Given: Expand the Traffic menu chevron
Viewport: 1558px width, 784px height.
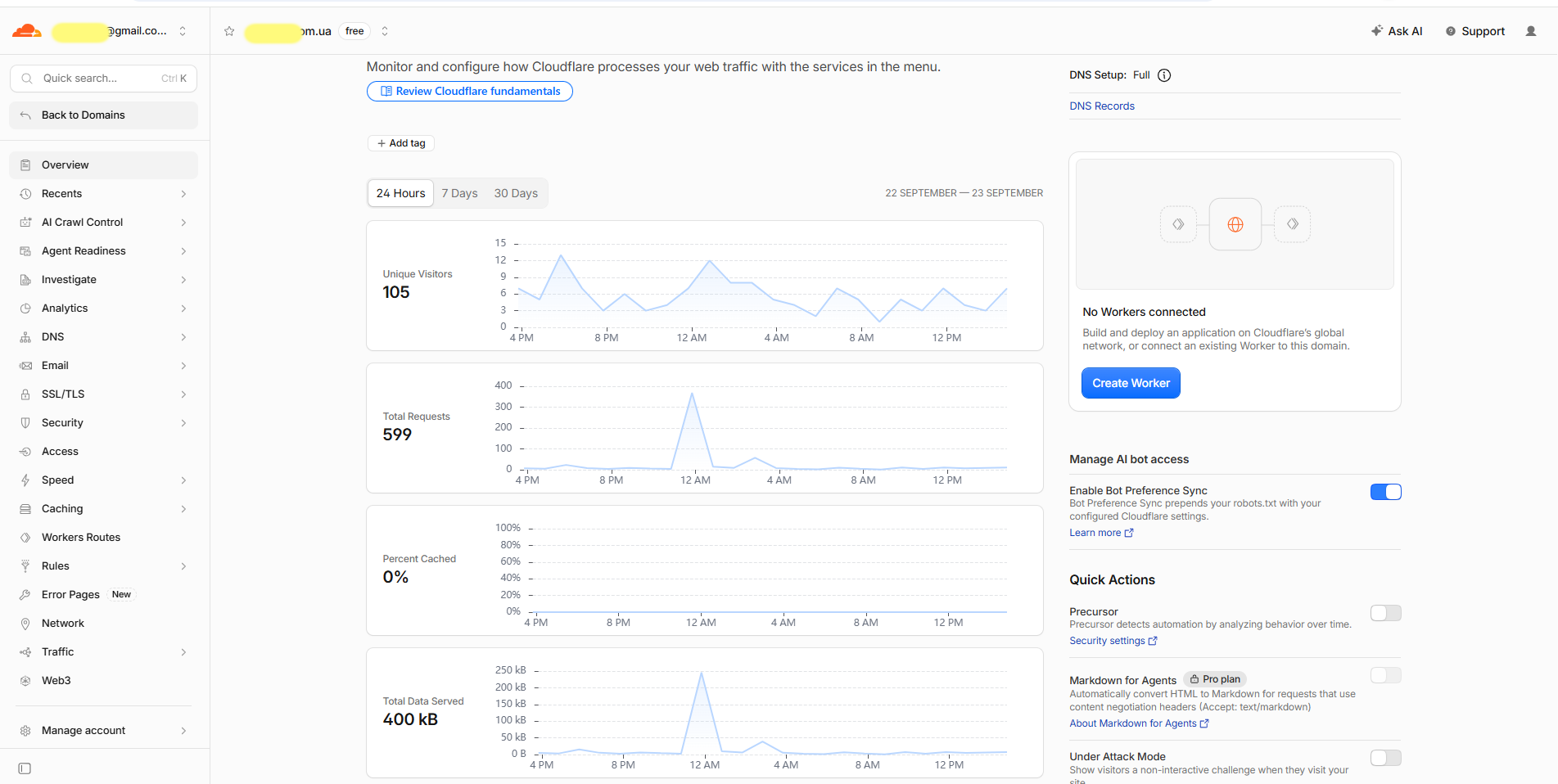Looking at the screenshot, I should click(183, 652).
